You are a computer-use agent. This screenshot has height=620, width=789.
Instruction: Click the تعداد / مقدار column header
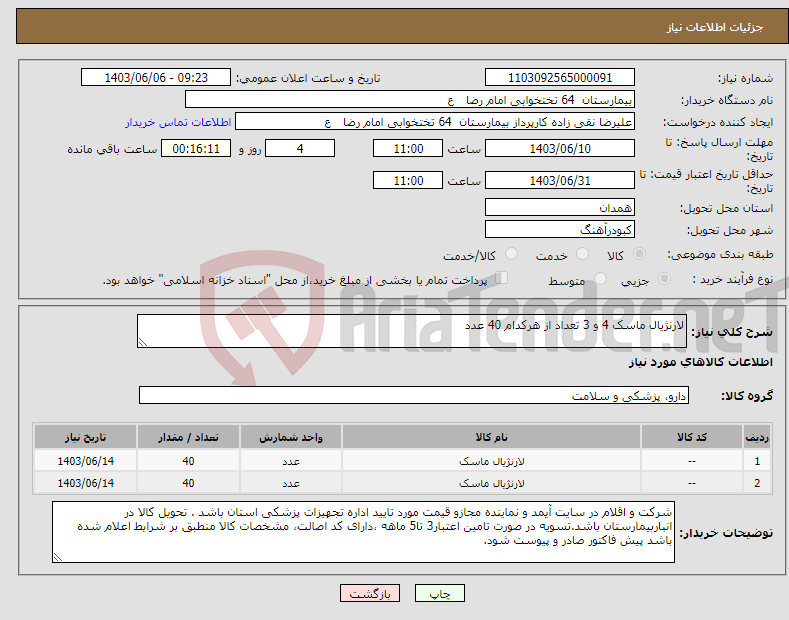coord(188,437)
